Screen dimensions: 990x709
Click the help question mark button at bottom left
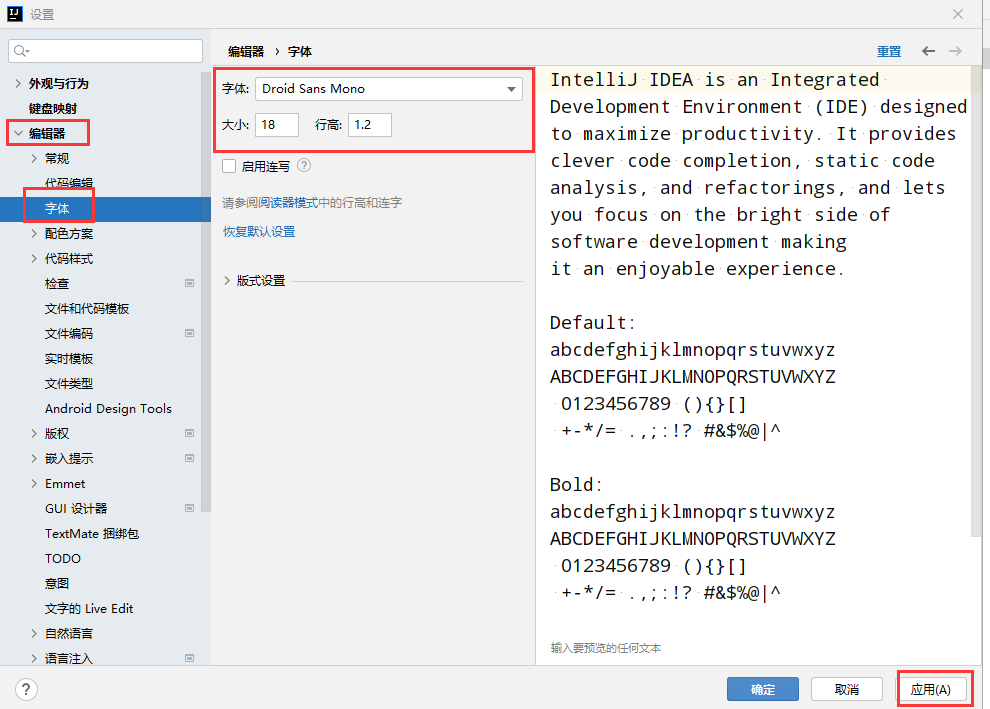tap(27, 689)
